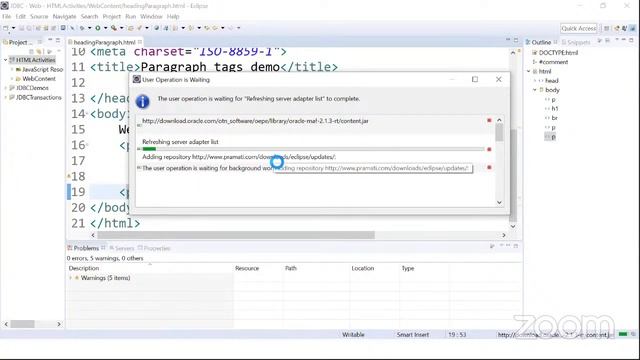
Task: Switch to the Project Explorer tab
Action: 18,42
